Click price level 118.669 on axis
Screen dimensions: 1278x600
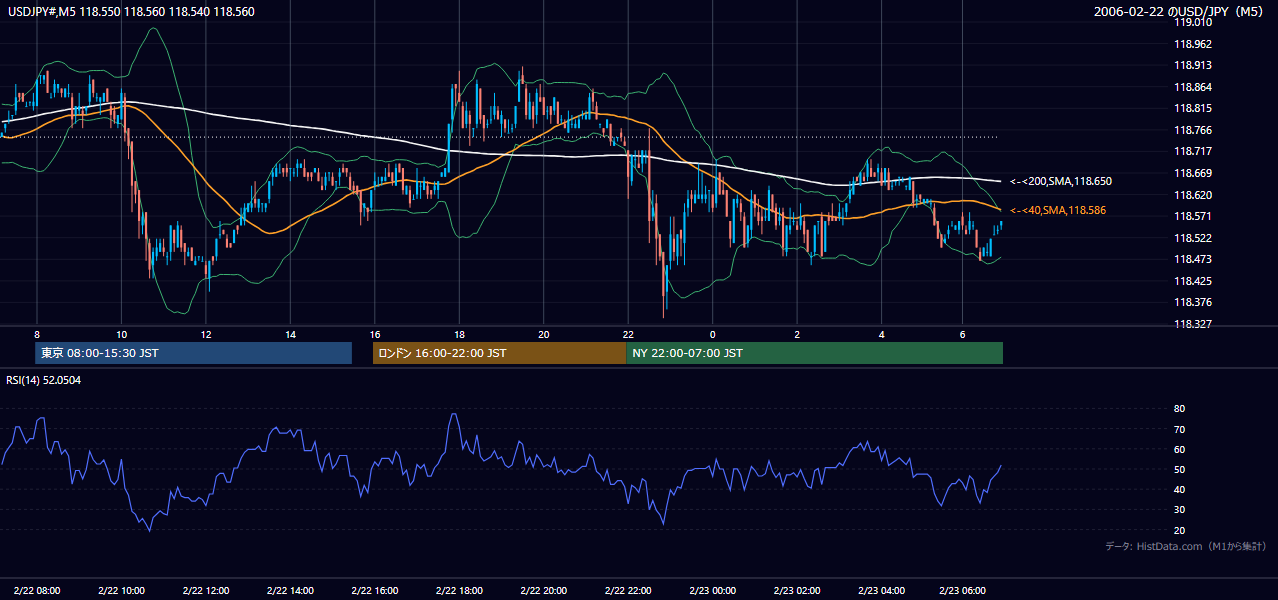1192,173
